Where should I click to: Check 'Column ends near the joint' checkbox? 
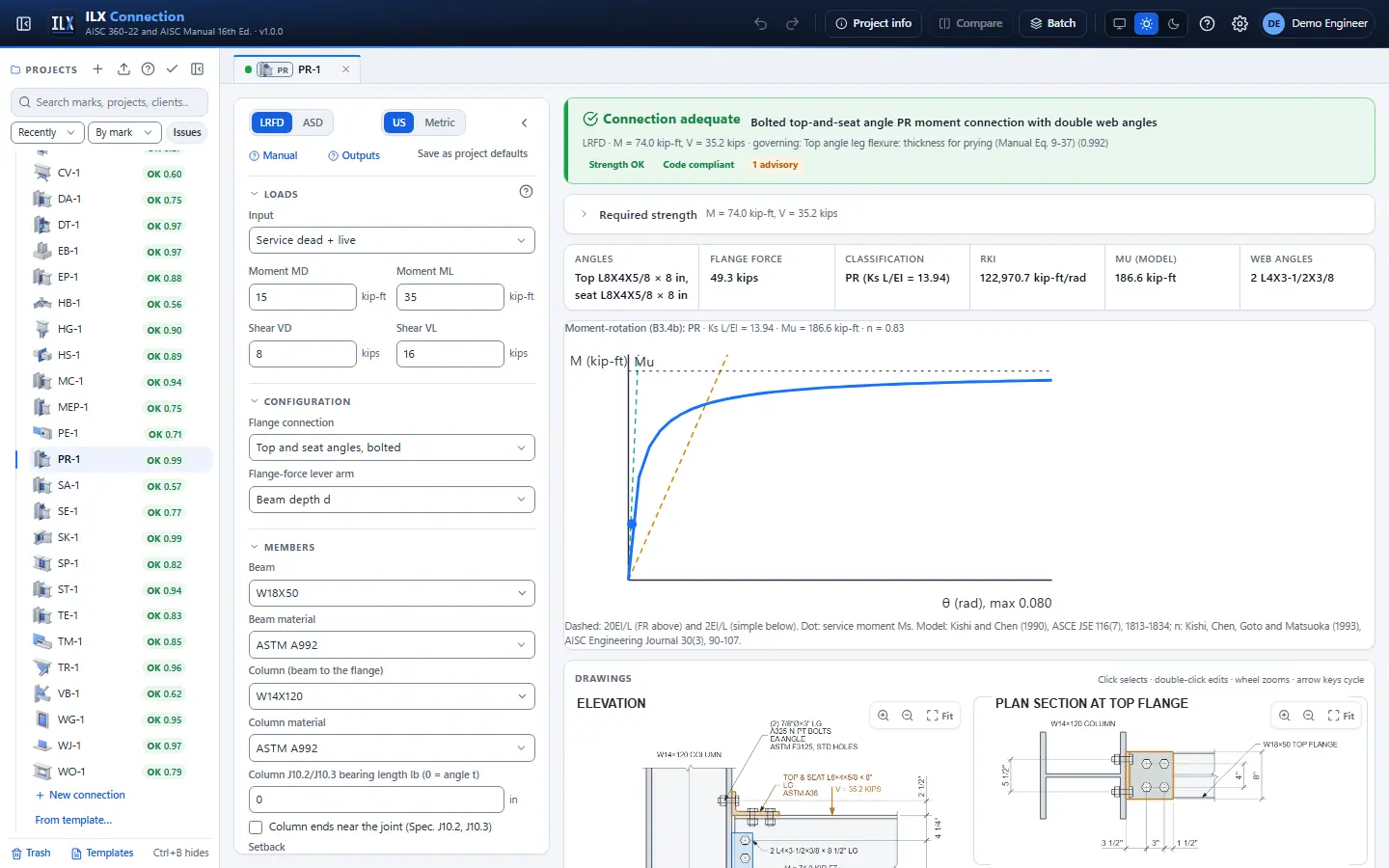pyautogui.click(x=256, y=827)
